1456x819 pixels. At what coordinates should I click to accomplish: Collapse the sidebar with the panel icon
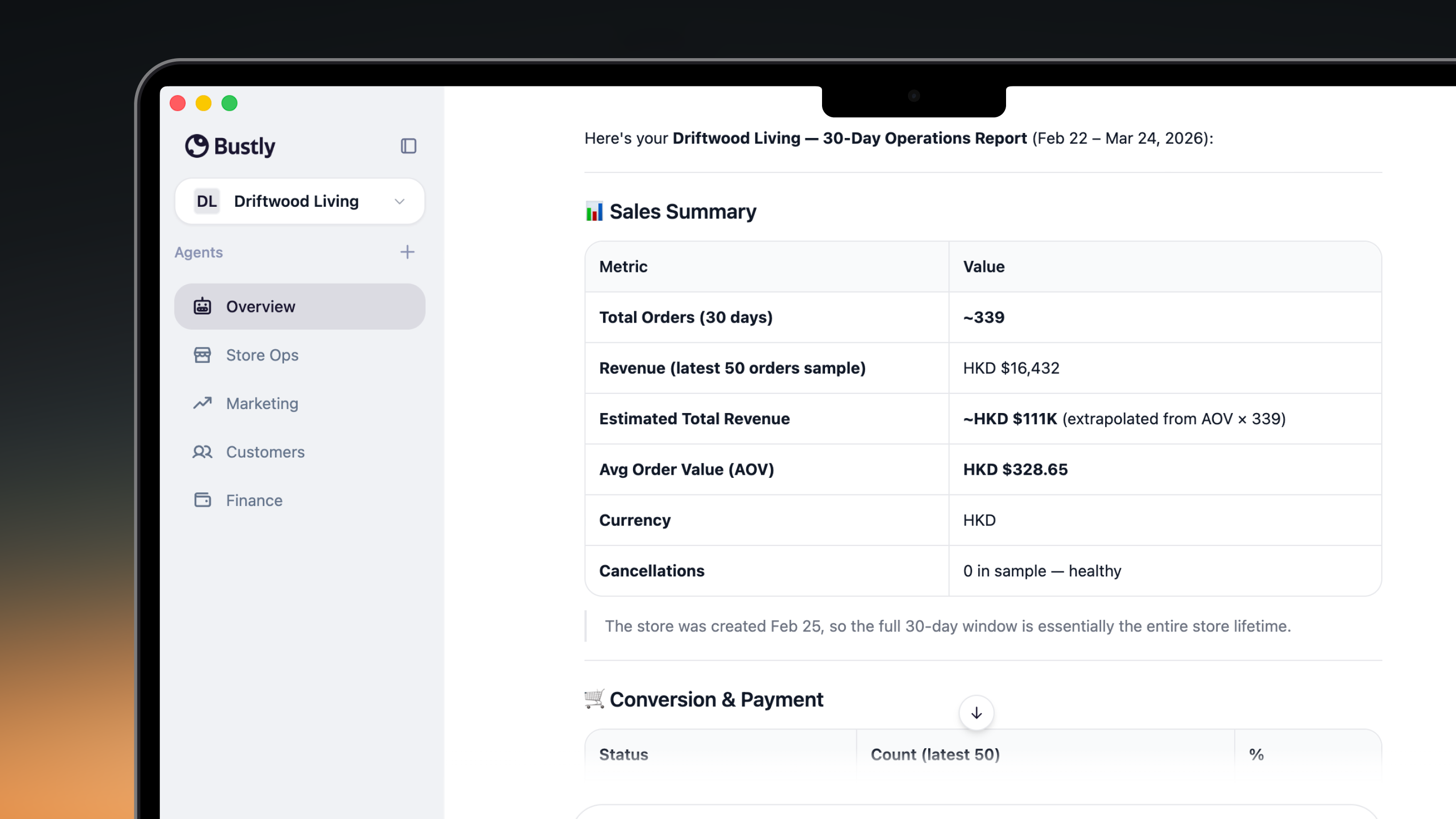click(x=408, y=146)
